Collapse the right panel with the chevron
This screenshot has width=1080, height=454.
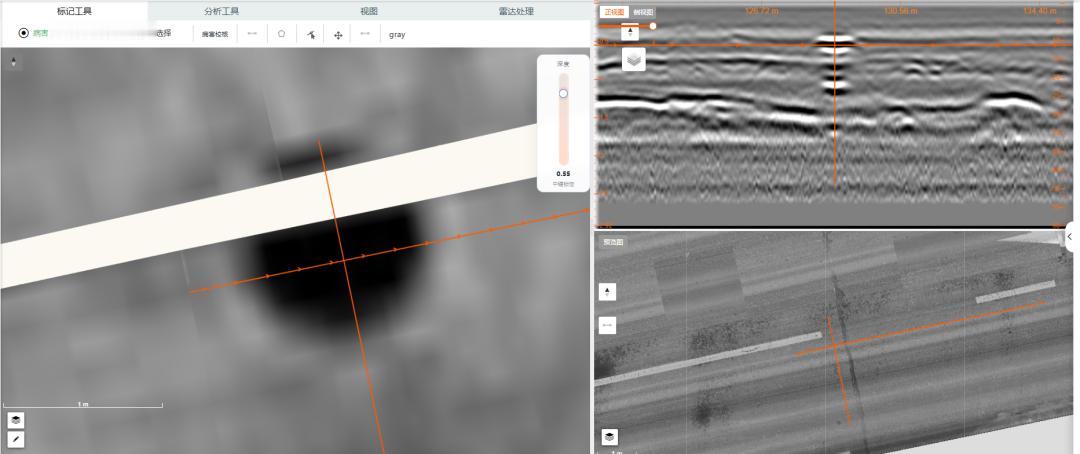[1070, 236]
